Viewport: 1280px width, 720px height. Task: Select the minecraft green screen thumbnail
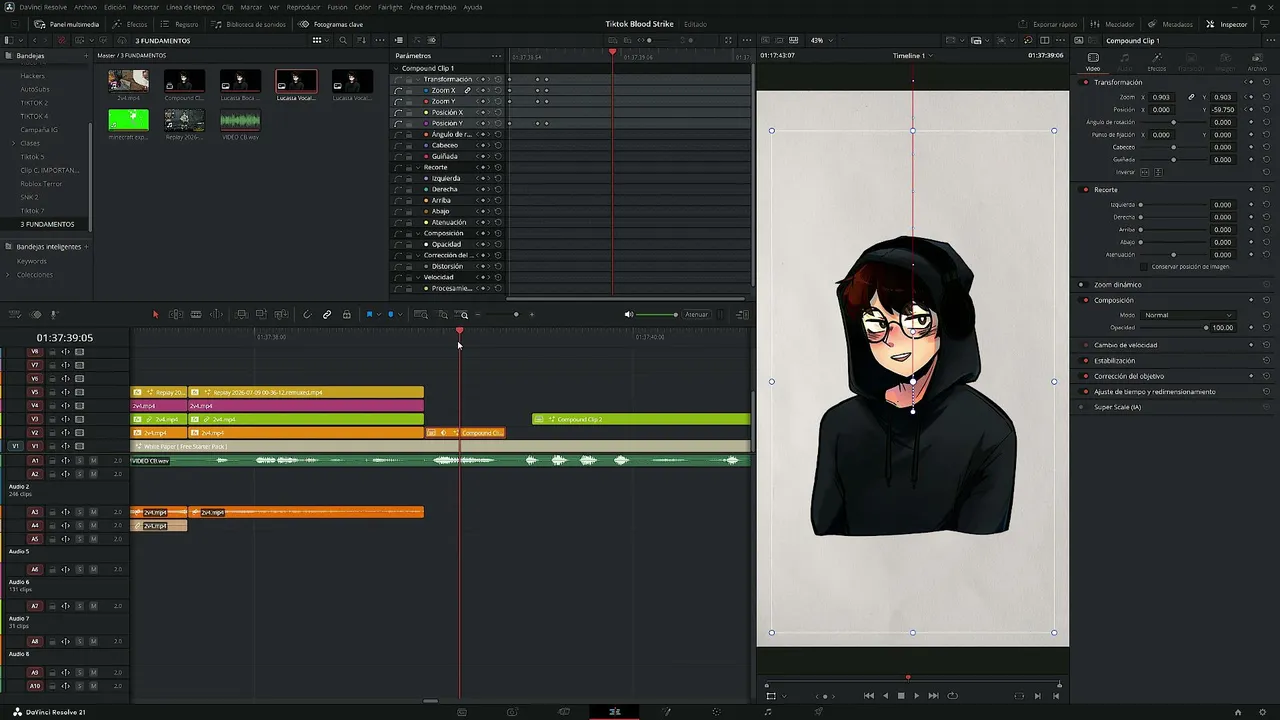(128, 120)
